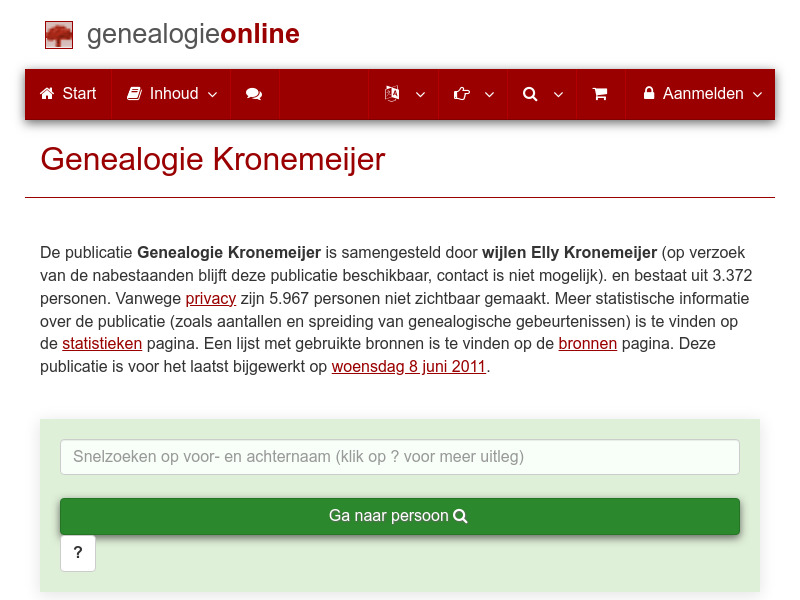Open the chevron next to the search icon
Image resolution: width=800 pixels, height=600 pixels.
(558, 95)
